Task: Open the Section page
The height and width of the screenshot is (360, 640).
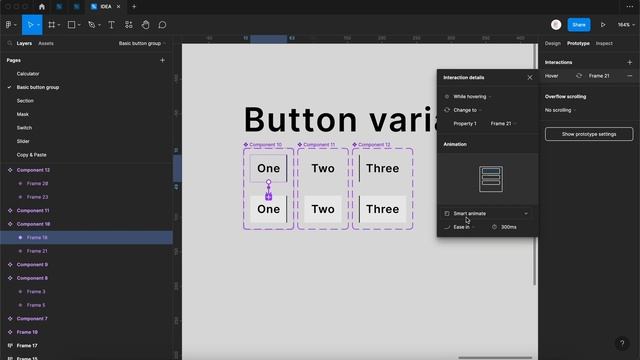Action: point(25,101)
